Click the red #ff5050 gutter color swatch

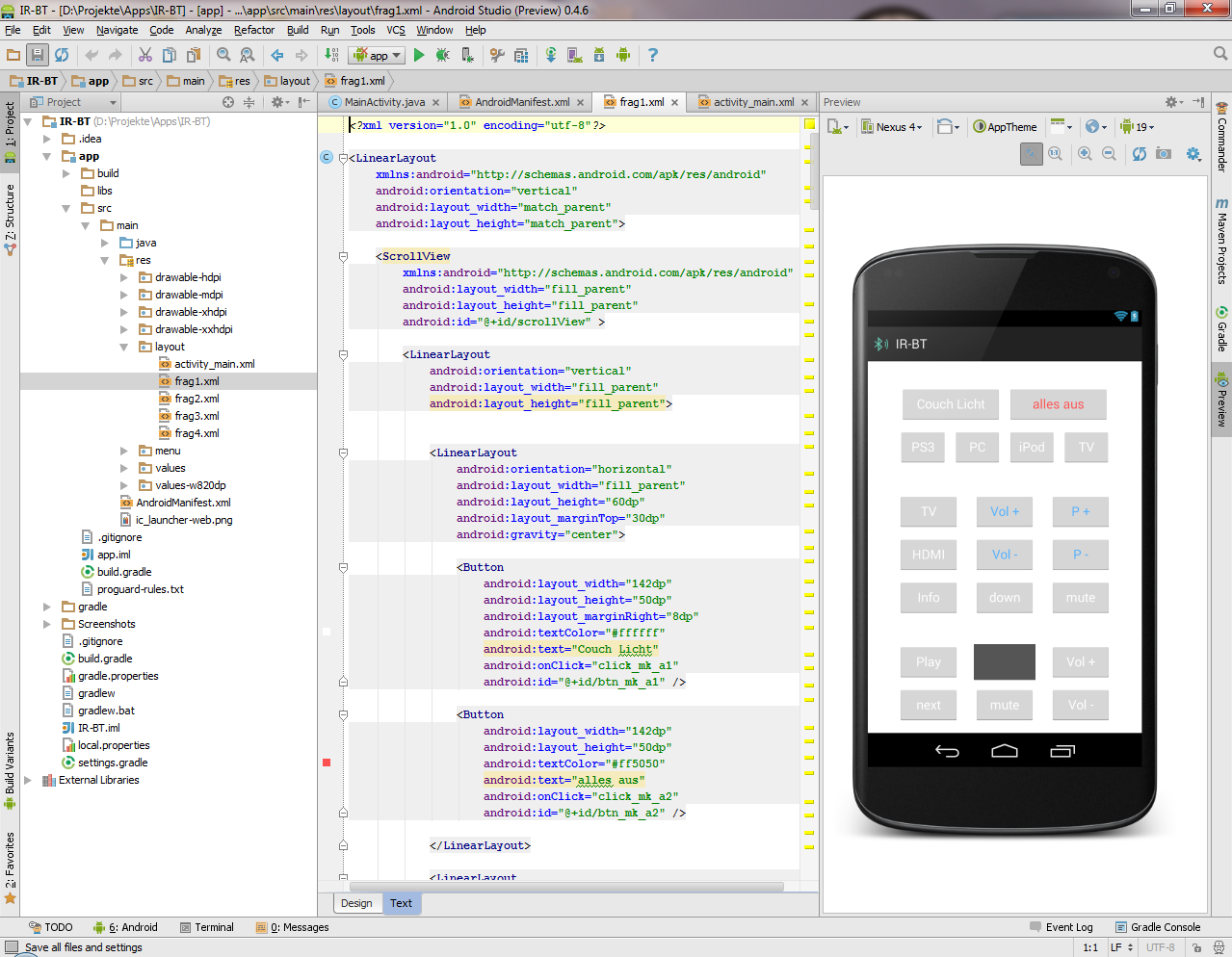[x=327, y=763]
